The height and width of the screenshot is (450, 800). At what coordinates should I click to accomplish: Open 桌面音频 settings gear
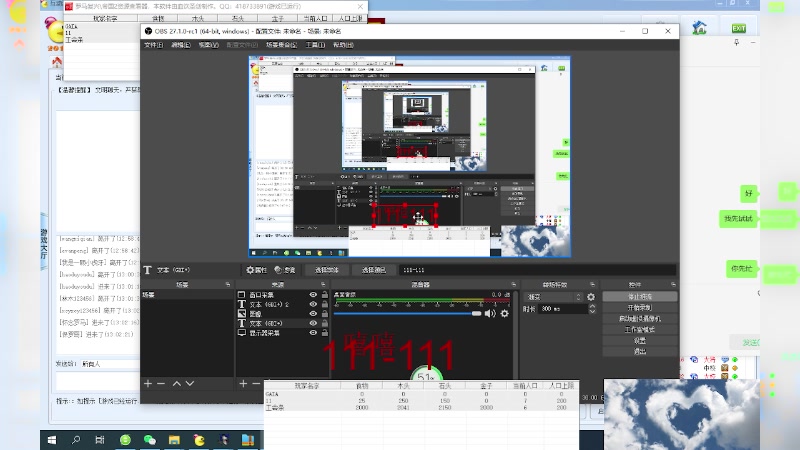click(505, 314)
